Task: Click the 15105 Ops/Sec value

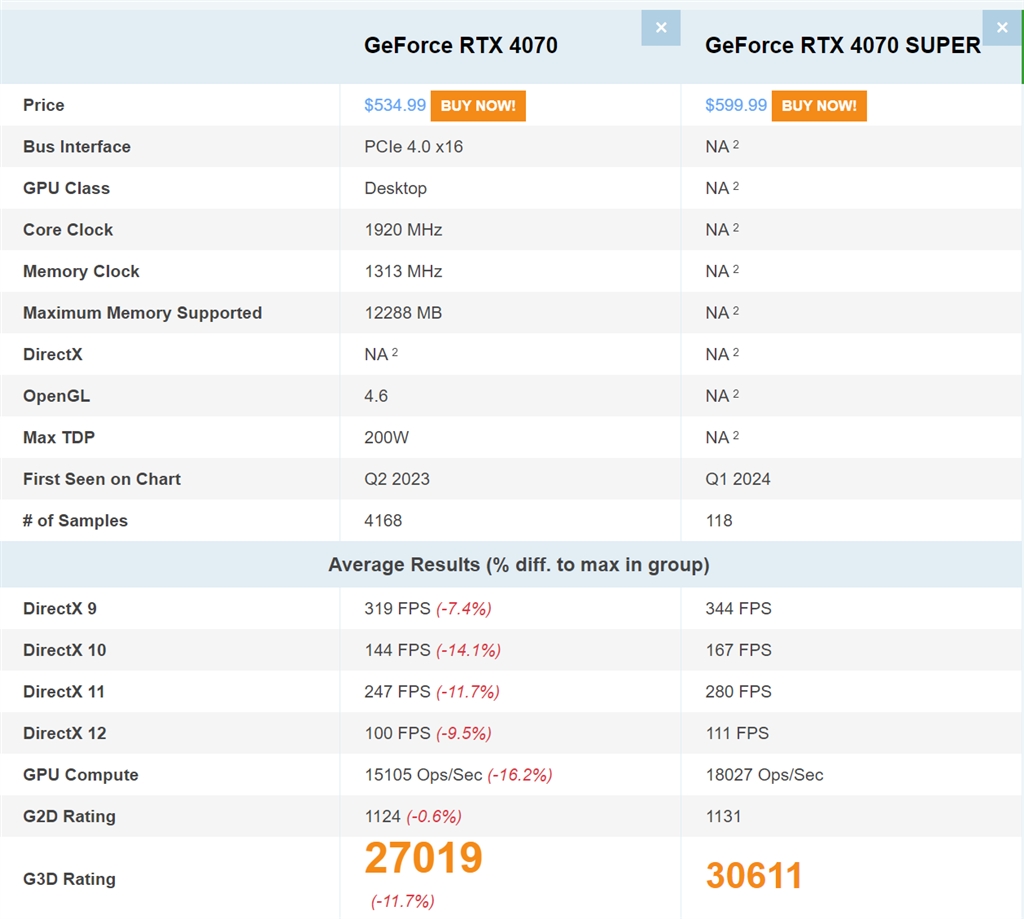Action: [x=423, y=775]
